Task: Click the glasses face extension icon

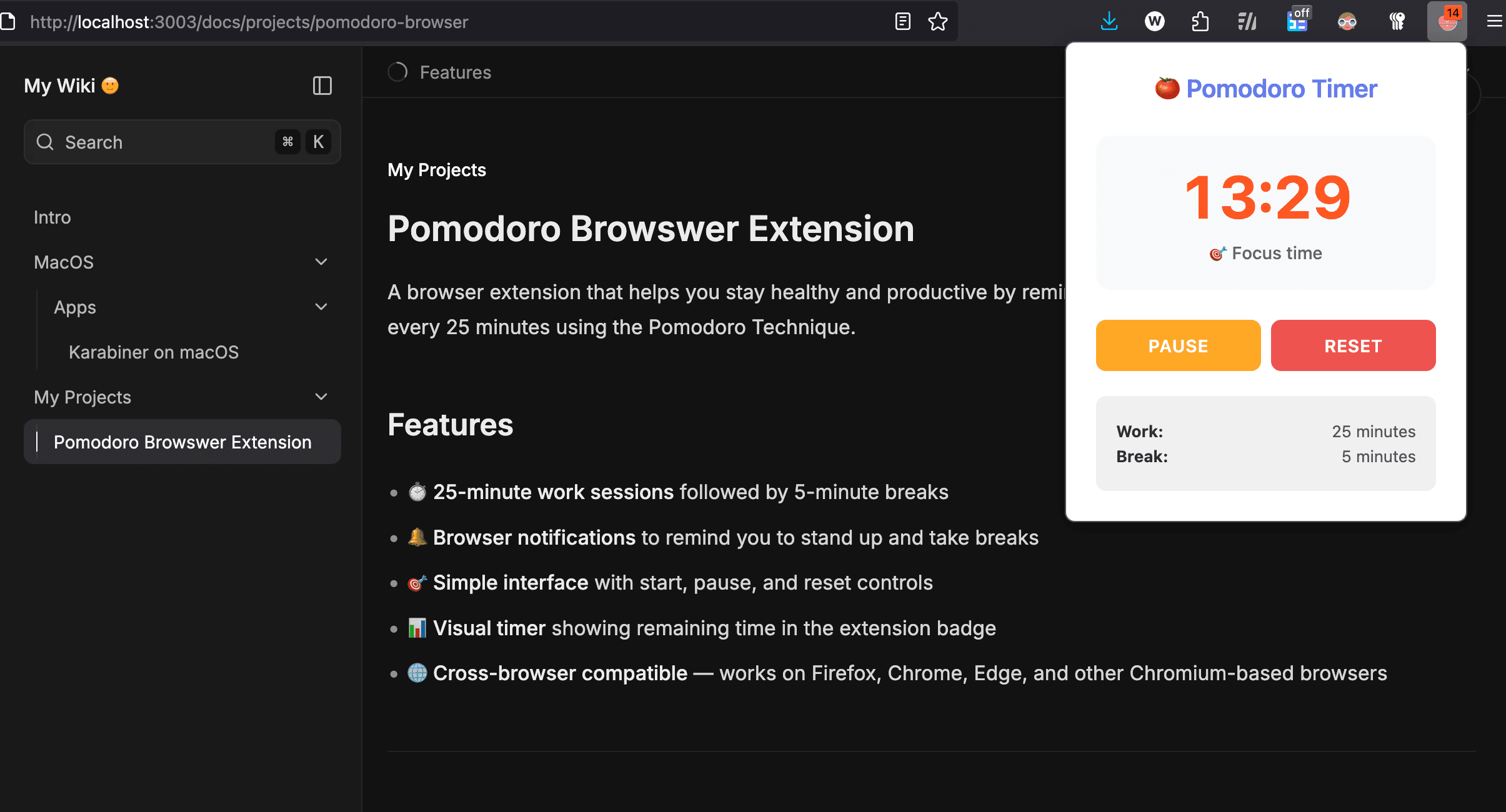Action: (x=1347, y=22)
